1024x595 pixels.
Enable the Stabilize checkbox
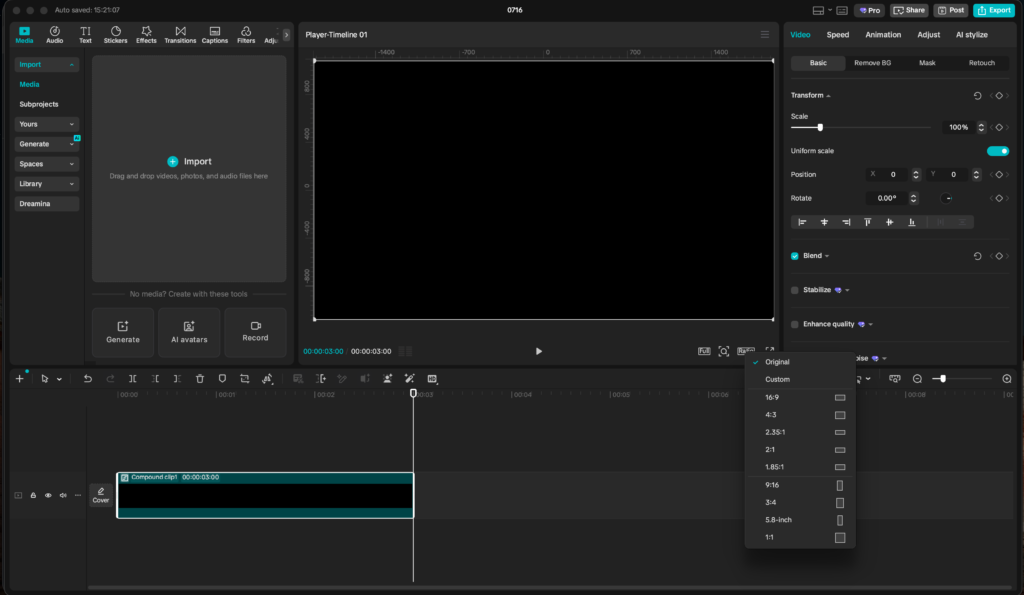coord(795,290)
